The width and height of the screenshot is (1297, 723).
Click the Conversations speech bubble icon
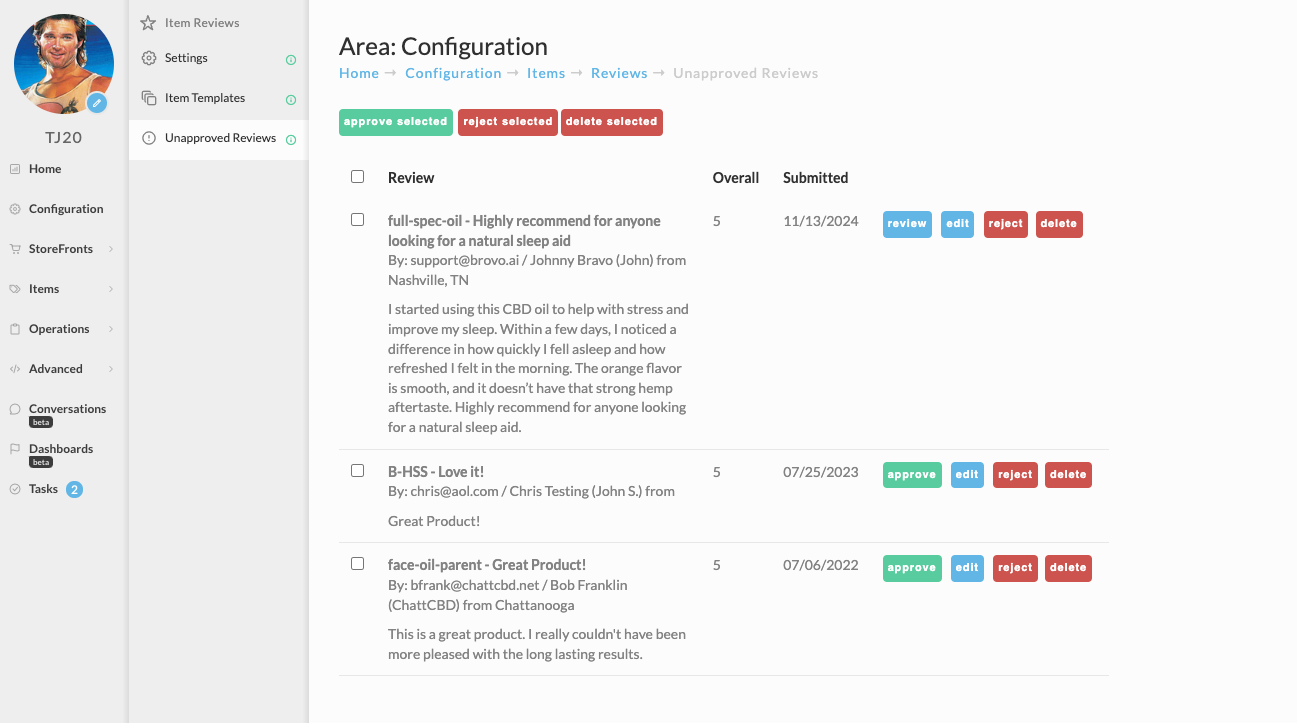[x=15, y=409]
